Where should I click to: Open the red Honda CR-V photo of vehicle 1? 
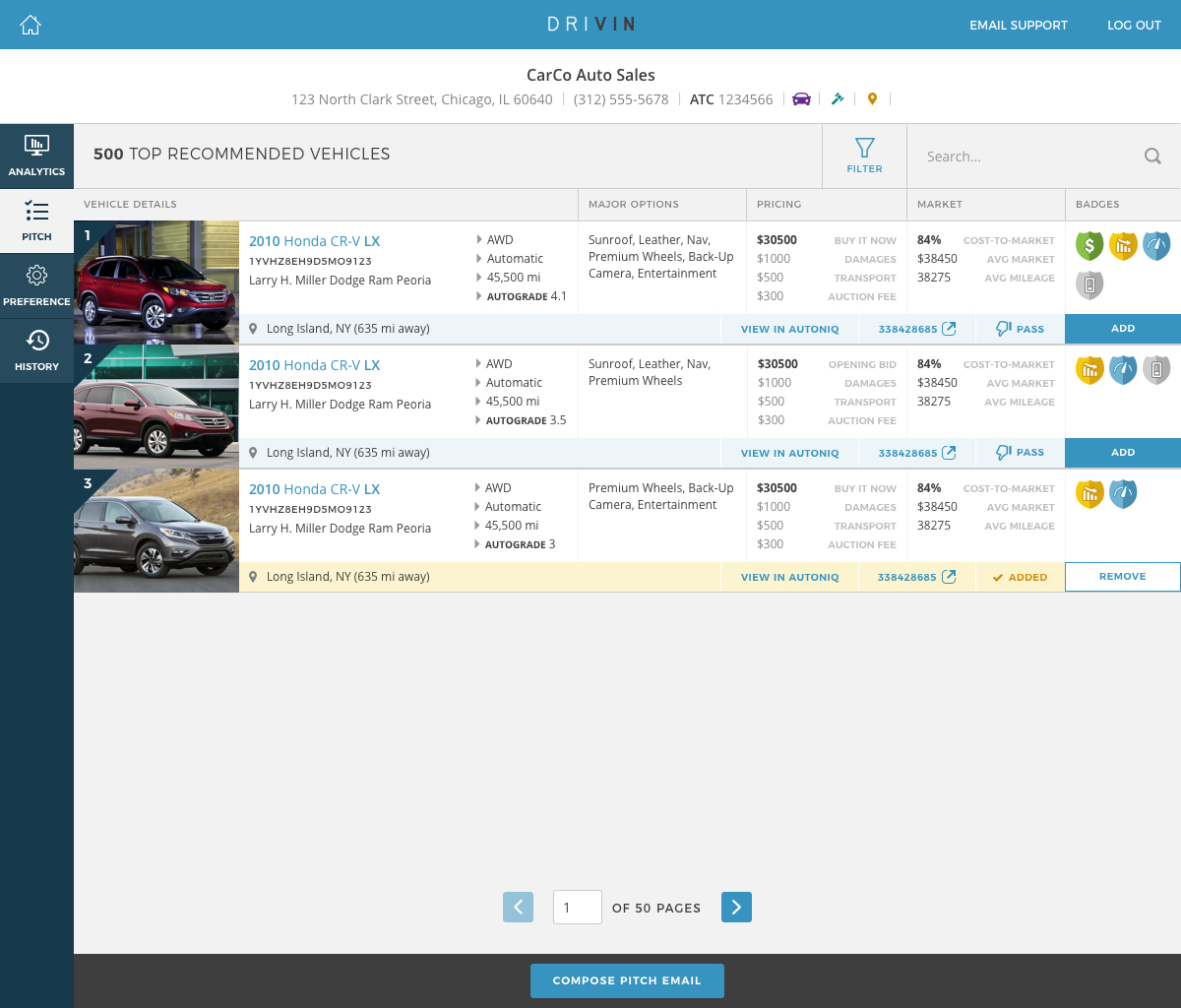tap(156, 282)
